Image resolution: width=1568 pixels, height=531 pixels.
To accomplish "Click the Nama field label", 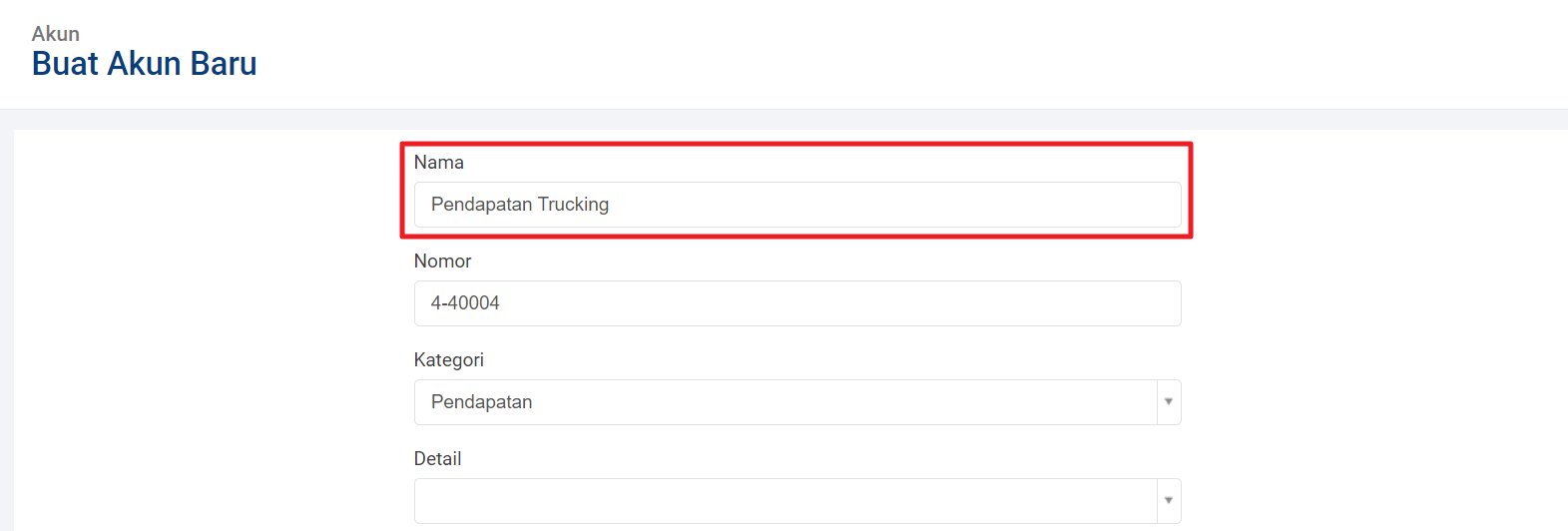I will pos(439,163).
